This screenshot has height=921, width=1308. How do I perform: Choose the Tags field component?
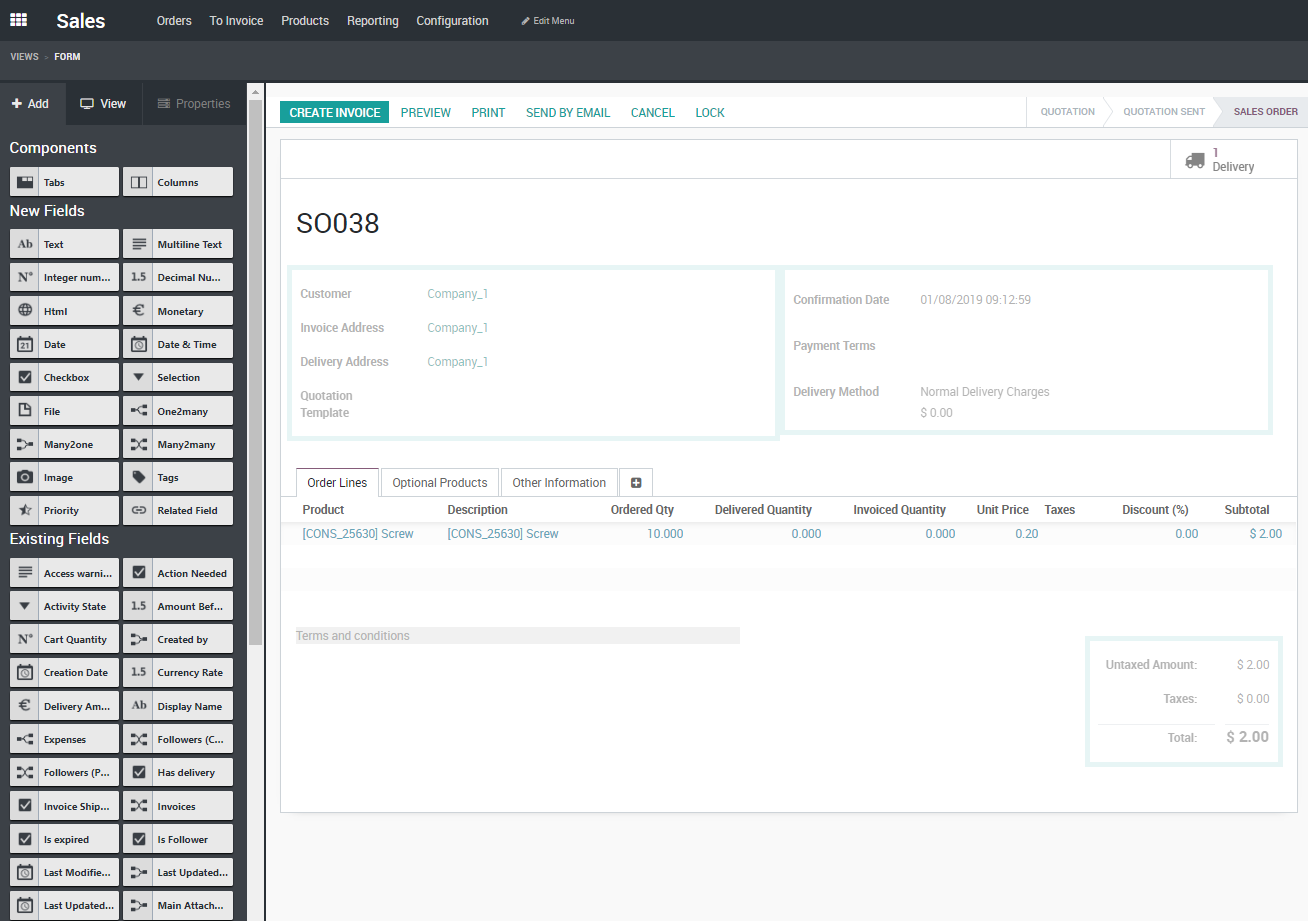click(178, 477)
